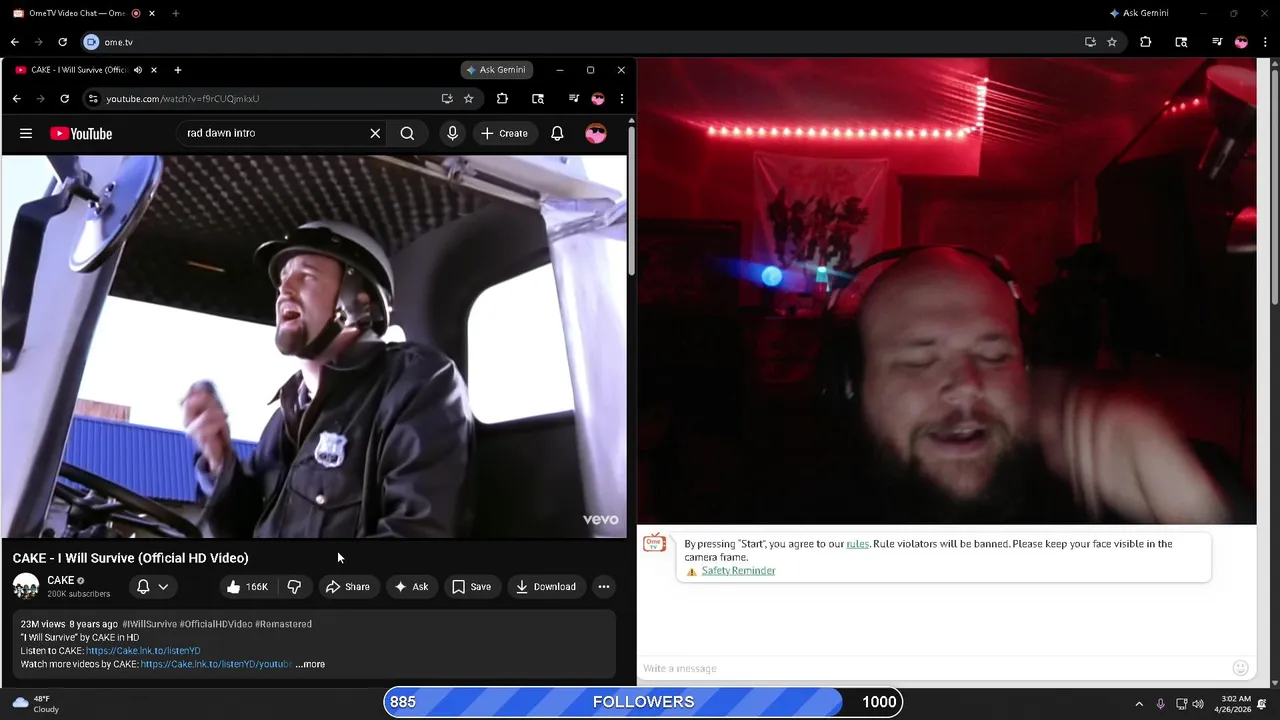
Task: Go back in the OmeTV window
Action: click(x=14, y=42)
